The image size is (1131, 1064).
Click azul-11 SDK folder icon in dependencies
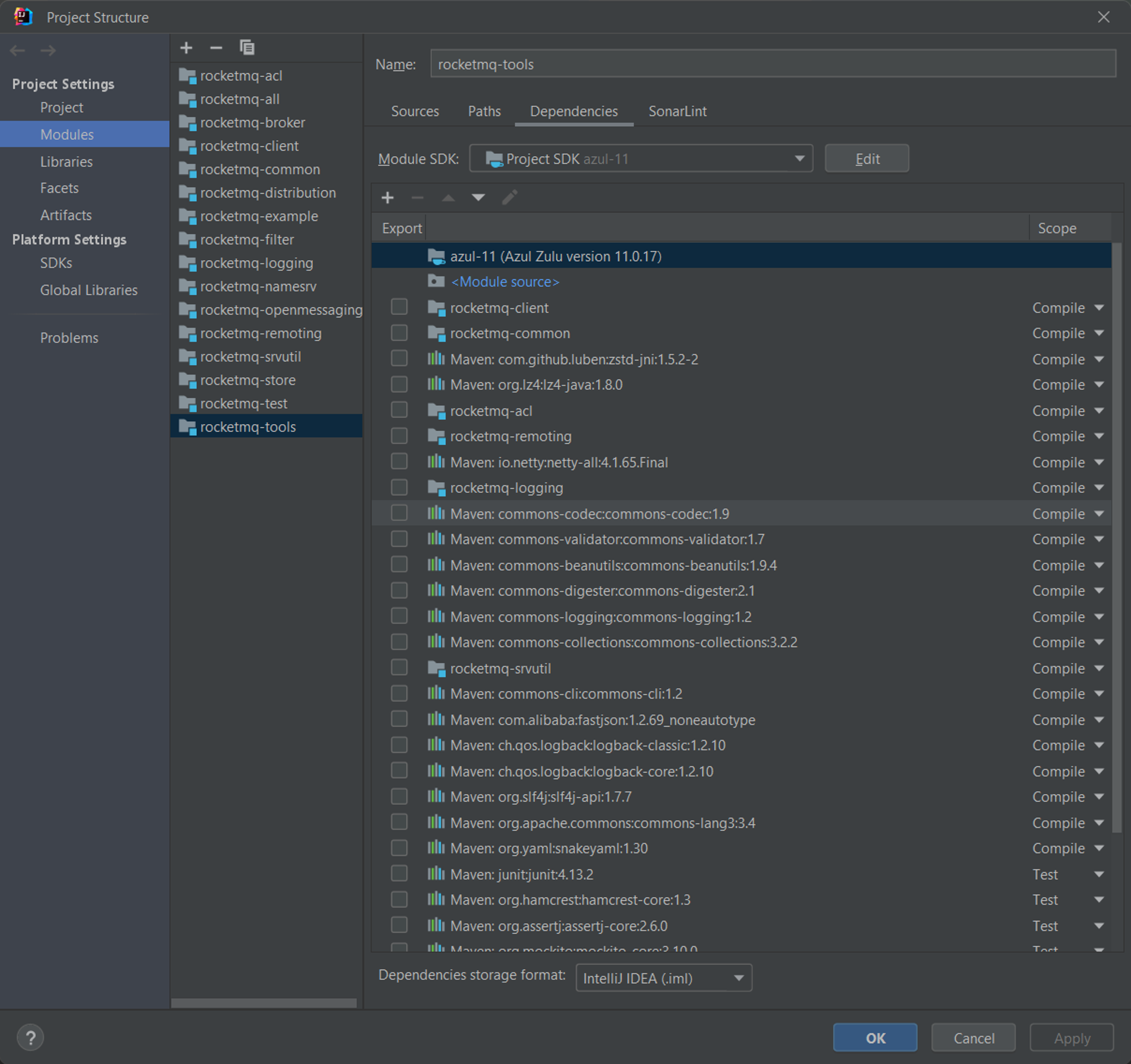pyautogui.click(x=437, y=257)
